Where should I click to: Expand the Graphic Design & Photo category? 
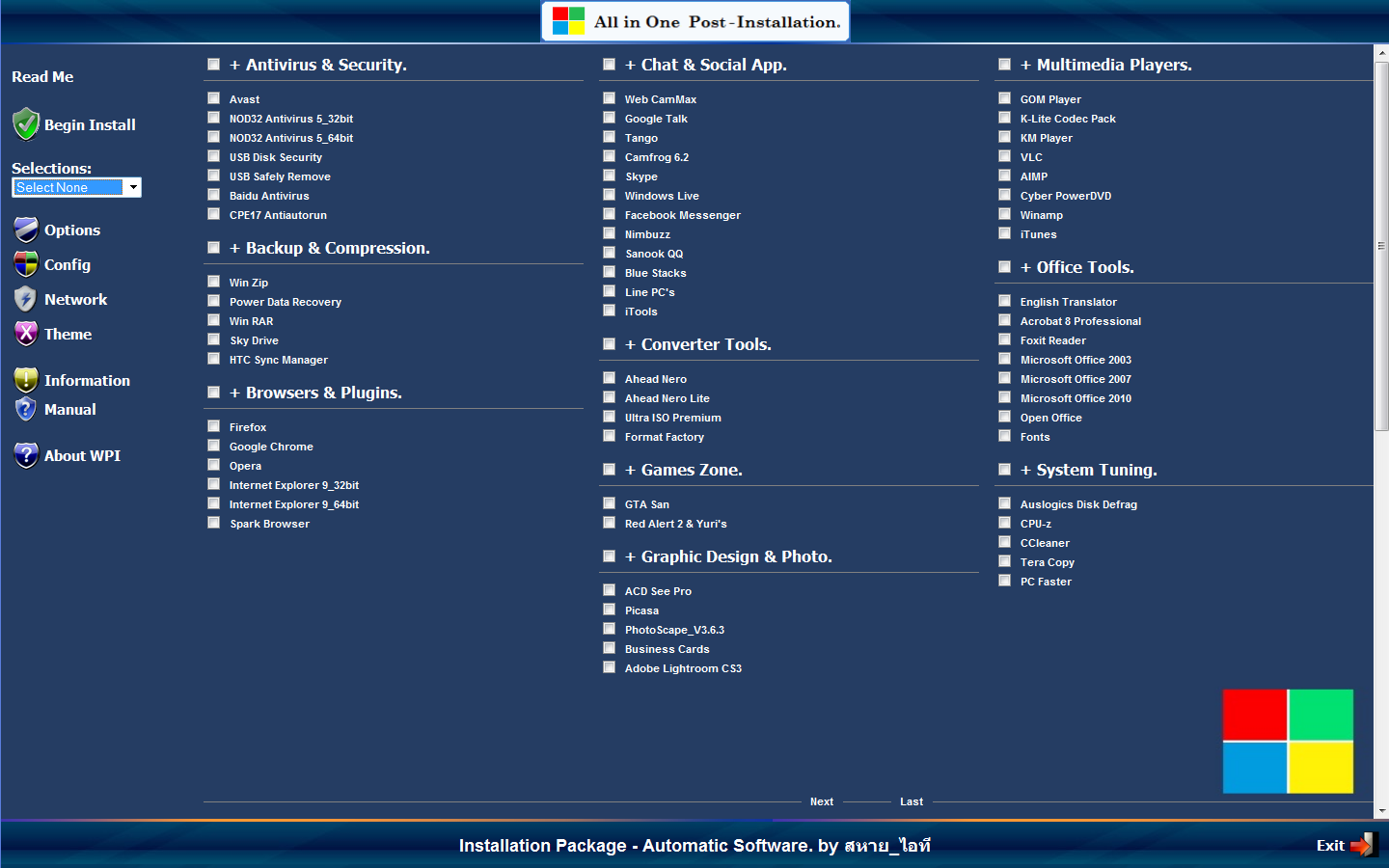[728, 556]
